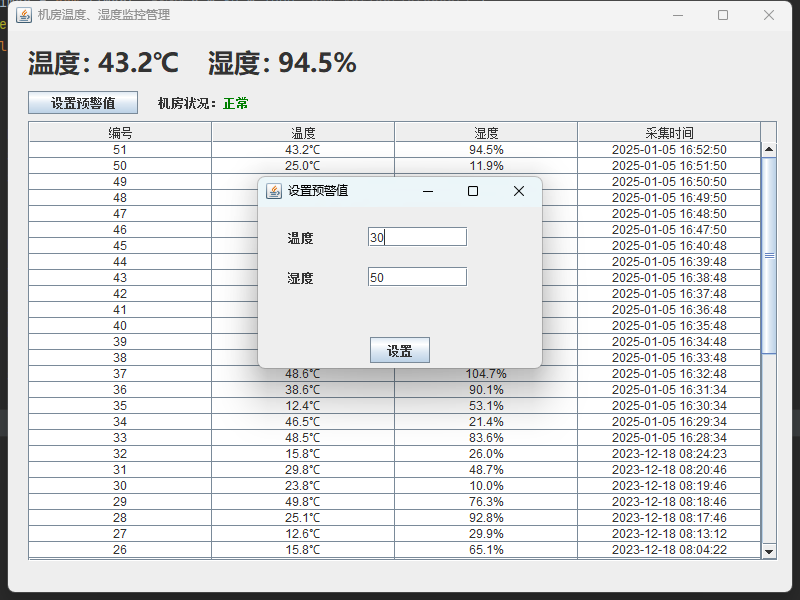Click the large 温度: 43.2℃ reading

(x=103, y=63)
